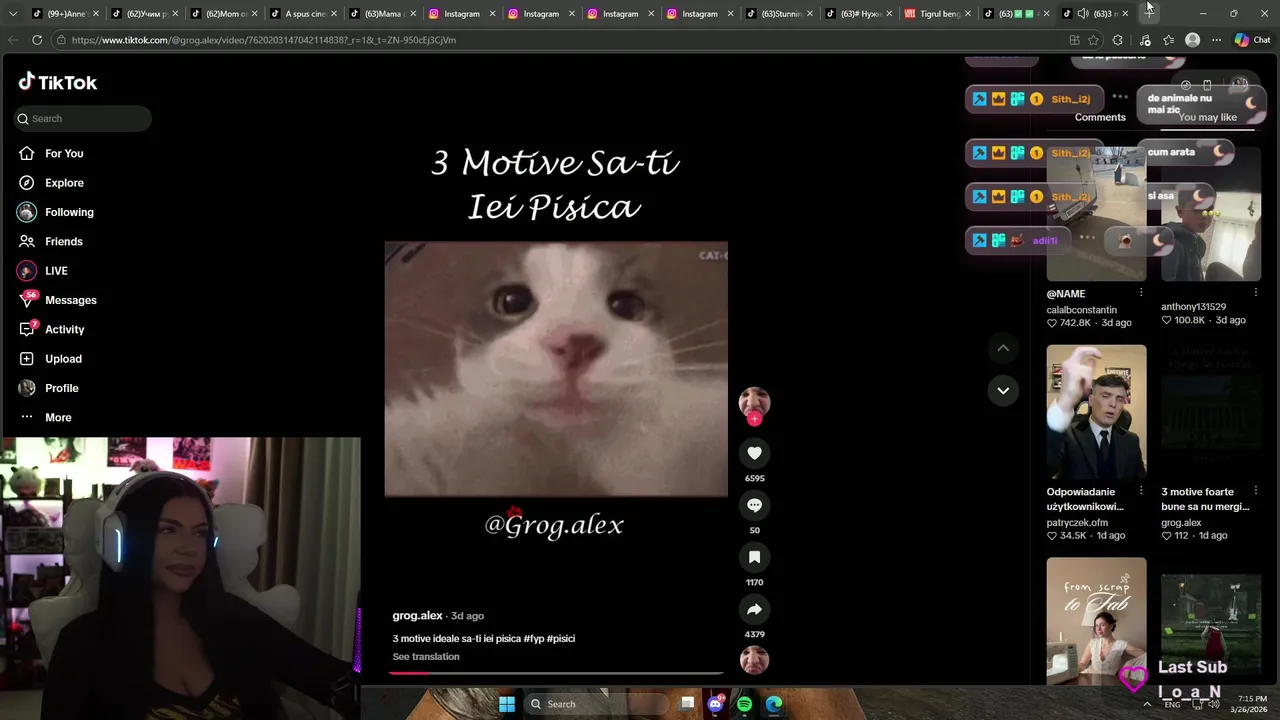Open the Activity notifications
Screen dimensions: 1280x720
pyautogui.click(x=64, y=329)
